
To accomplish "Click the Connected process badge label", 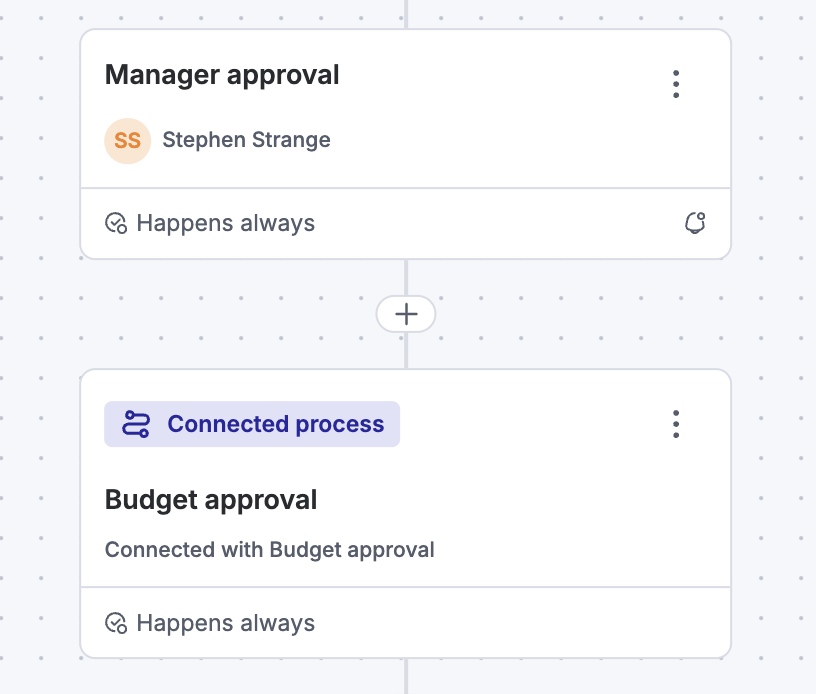I will [x=275, y=424].
